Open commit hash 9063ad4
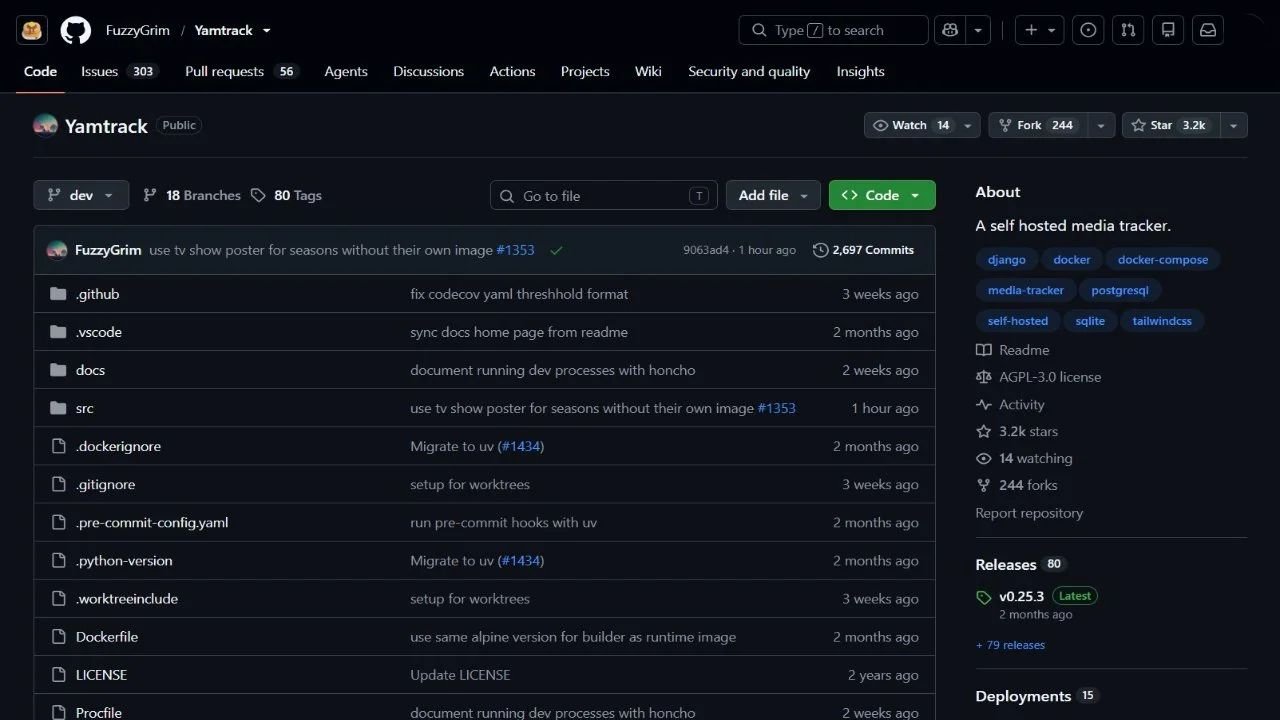Screen dimensions: 1280x720 (706, 250)
